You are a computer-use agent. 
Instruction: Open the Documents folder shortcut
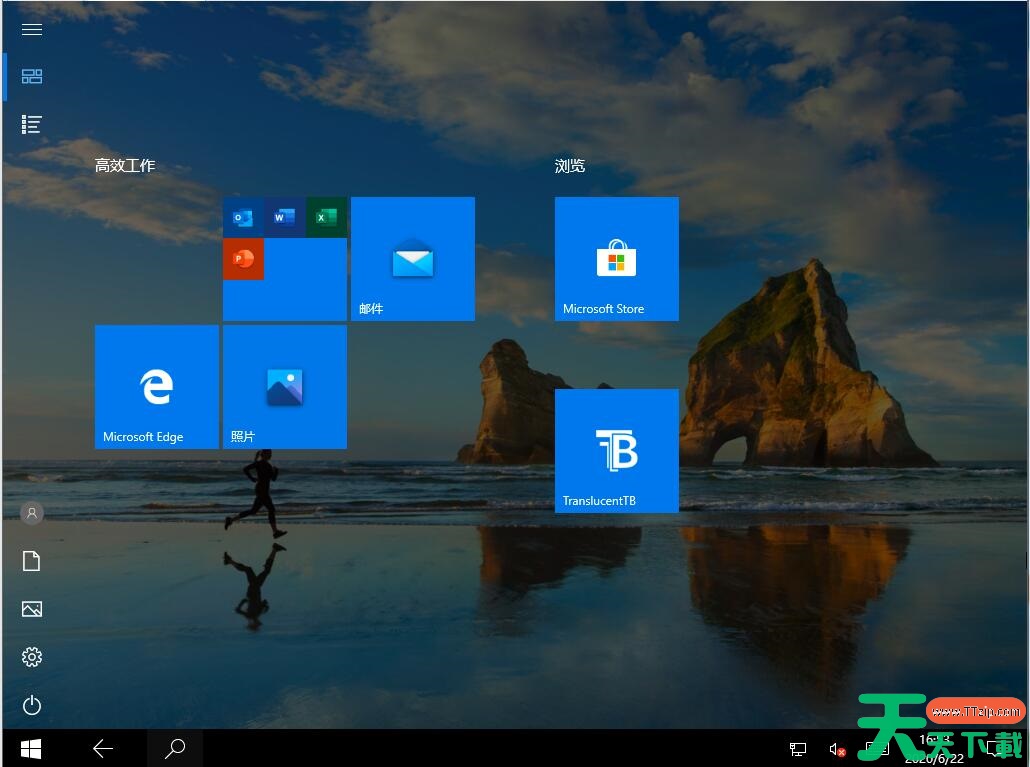32,561
